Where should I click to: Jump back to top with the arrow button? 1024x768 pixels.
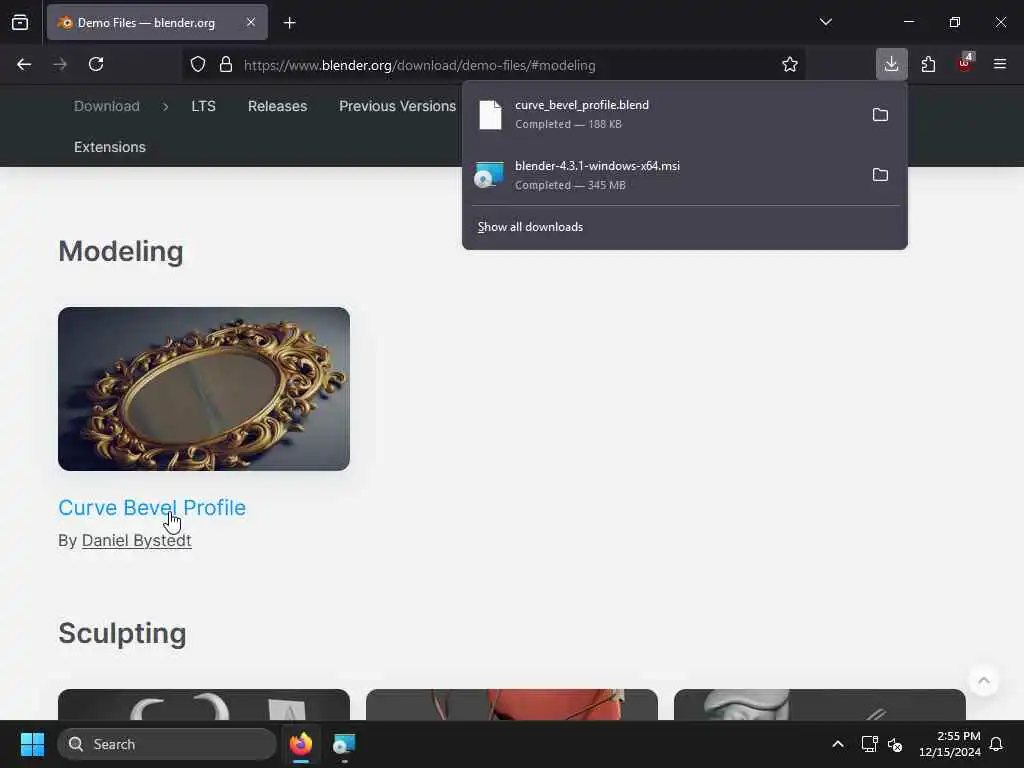(984, 681)
